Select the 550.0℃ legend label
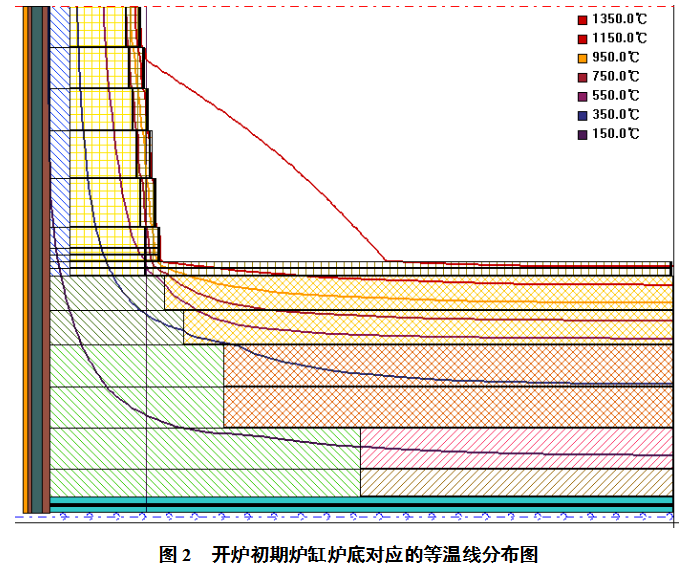 (616, 96)
